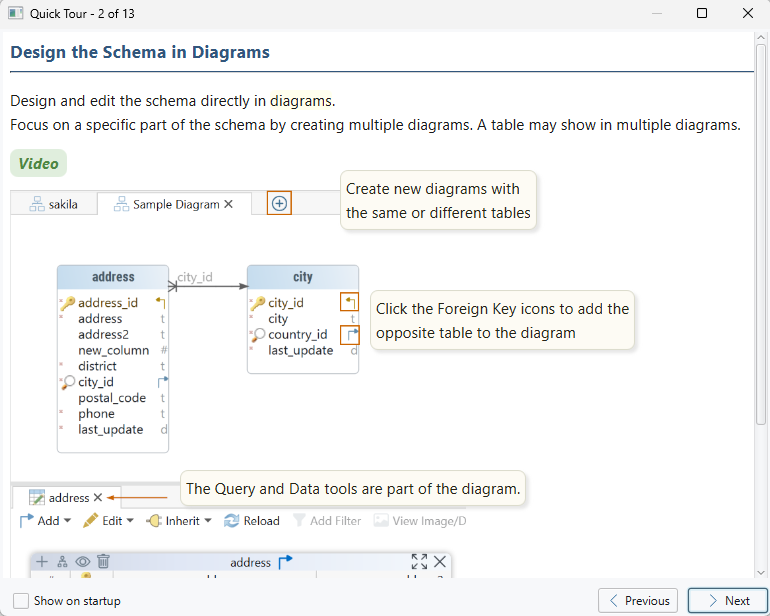Click the Reload button

(252, 521)
